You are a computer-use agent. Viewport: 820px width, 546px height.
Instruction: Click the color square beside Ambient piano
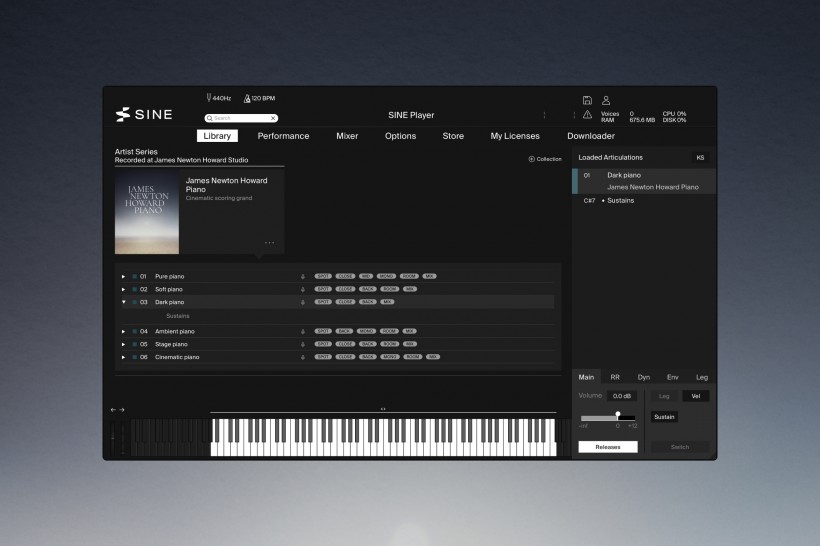(134, 331)
